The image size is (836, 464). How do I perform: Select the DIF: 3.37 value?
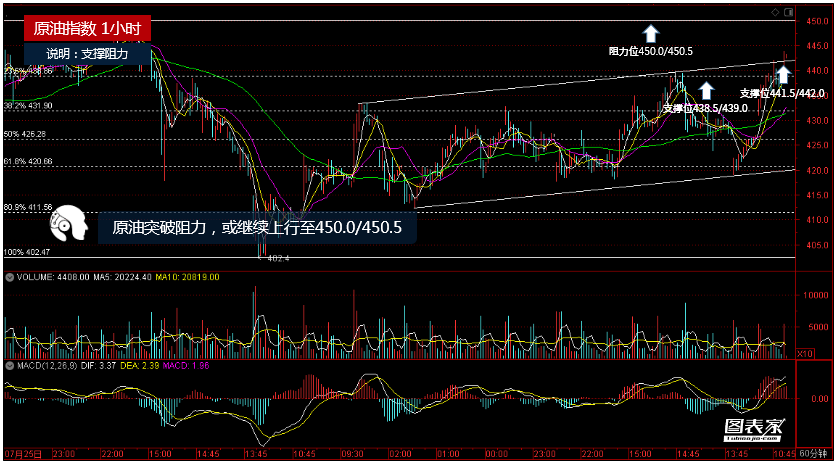point(98,366)
